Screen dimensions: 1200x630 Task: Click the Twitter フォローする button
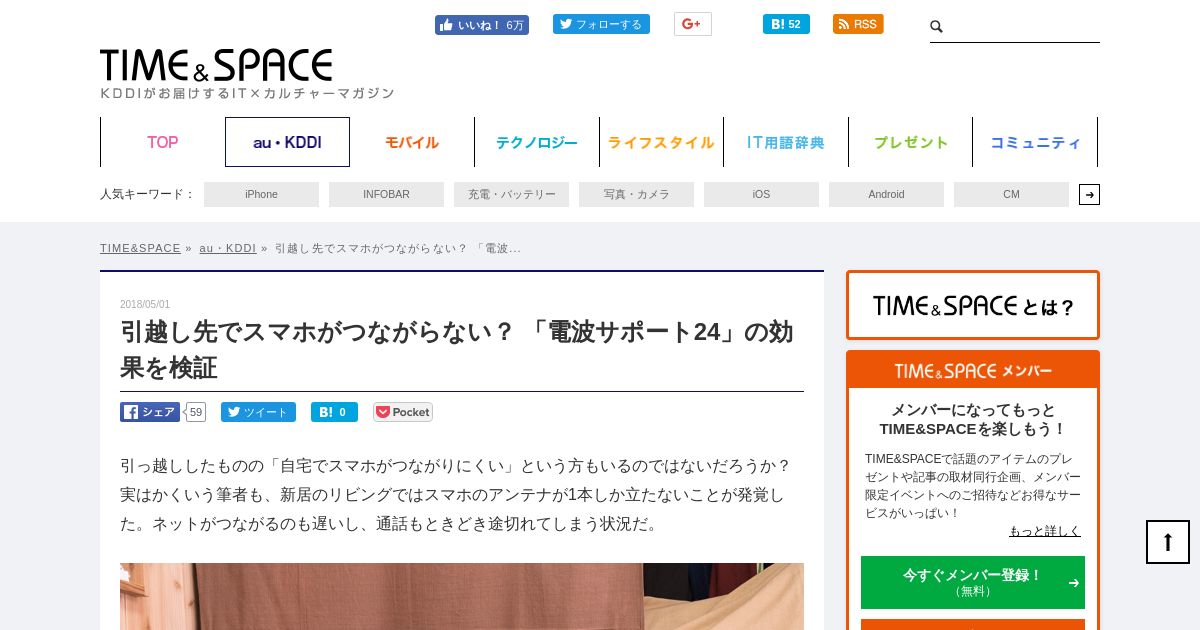[601, 24]
